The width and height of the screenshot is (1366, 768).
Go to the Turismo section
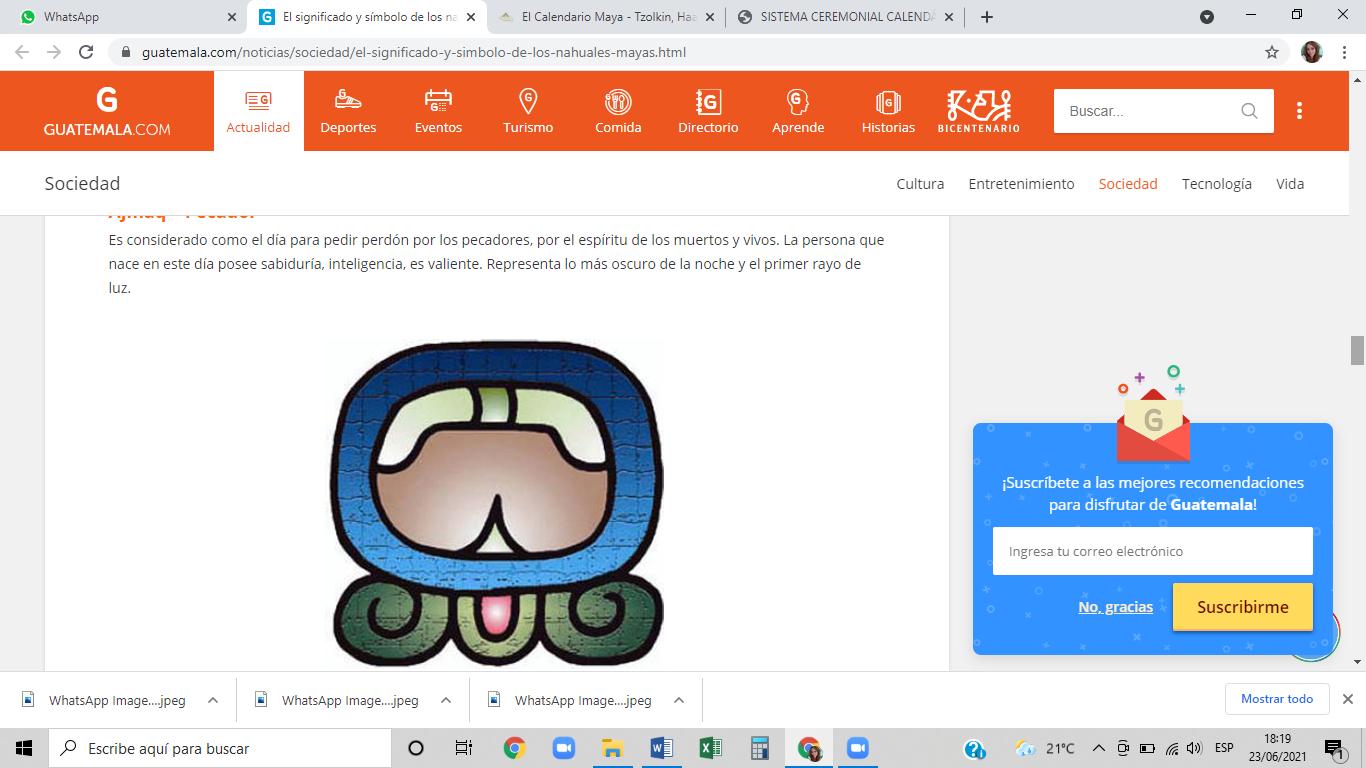pyautogui.click(x=528, y=111)
